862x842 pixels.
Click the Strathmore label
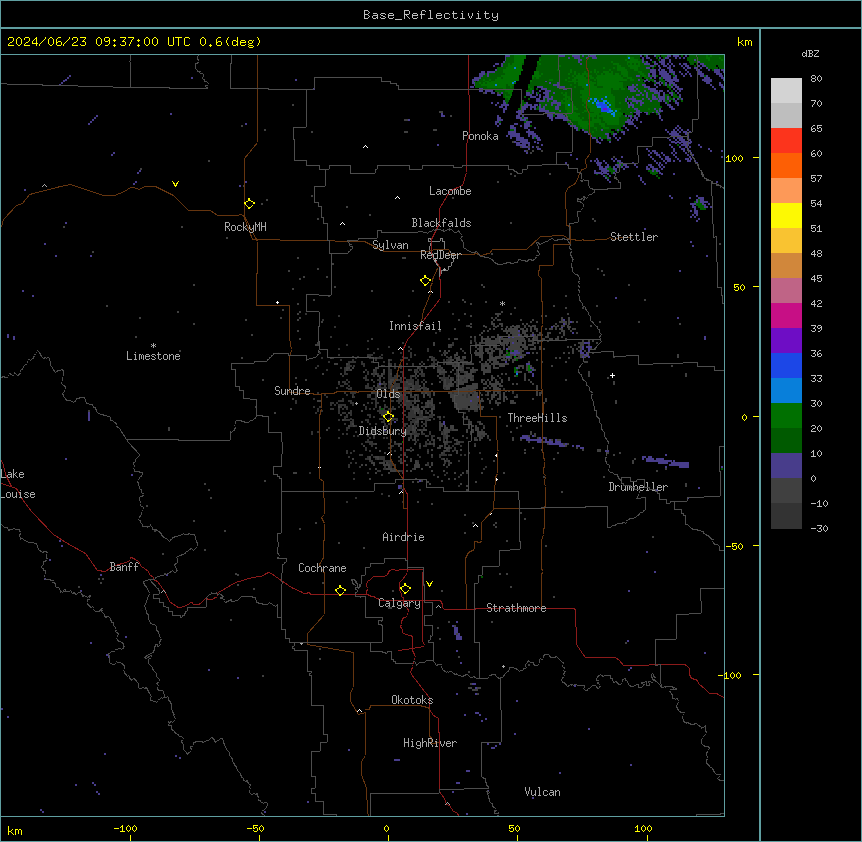[516, 608]
